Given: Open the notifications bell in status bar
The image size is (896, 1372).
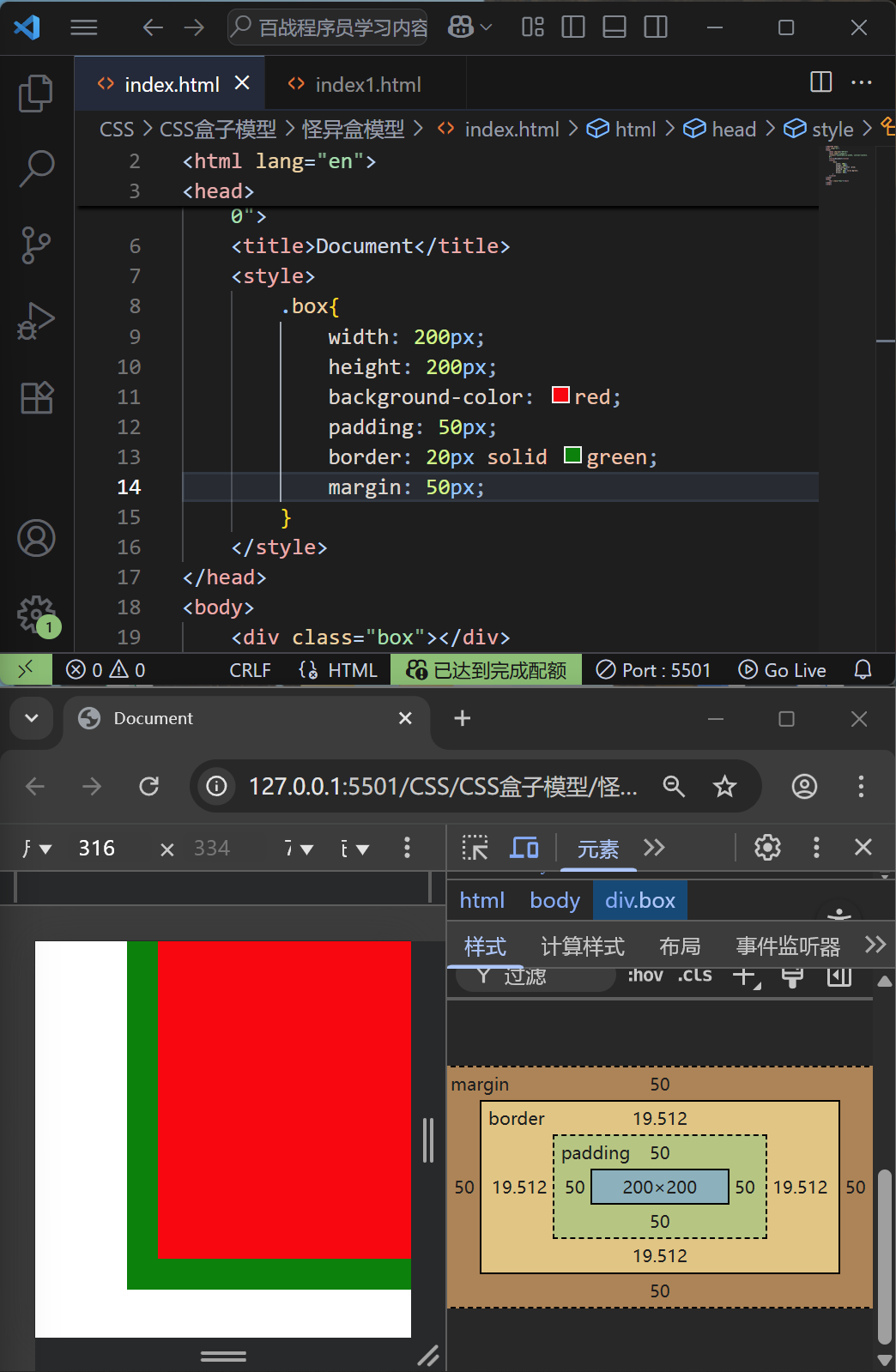Looking at the screenshot, I should (x=863, y=670).
